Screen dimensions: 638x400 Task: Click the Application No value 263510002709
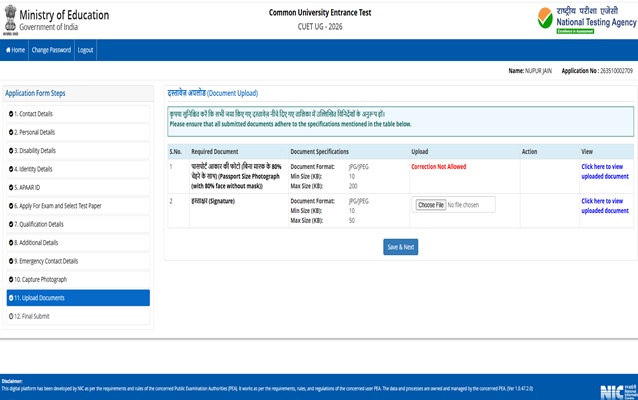point(616,71)
